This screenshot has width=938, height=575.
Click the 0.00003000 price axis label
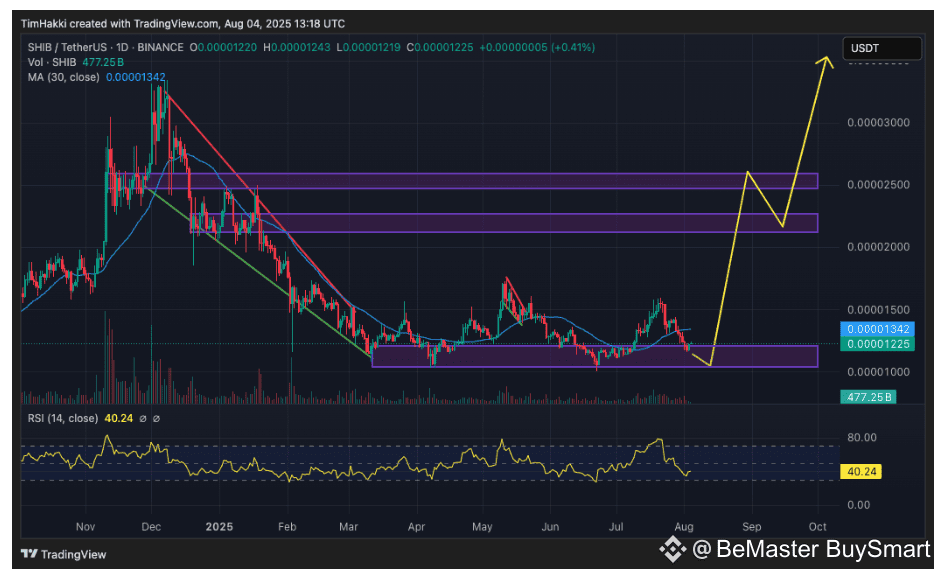(878, 123)
